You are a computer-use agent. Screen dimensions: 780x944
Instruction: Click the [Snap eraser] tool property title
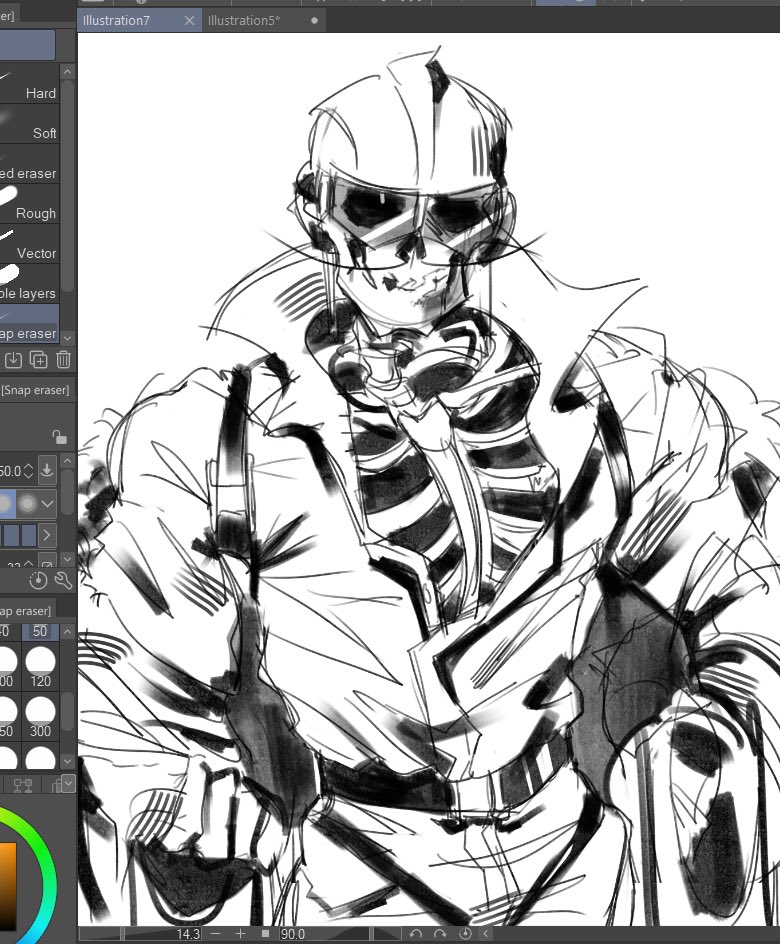(35, 390)
